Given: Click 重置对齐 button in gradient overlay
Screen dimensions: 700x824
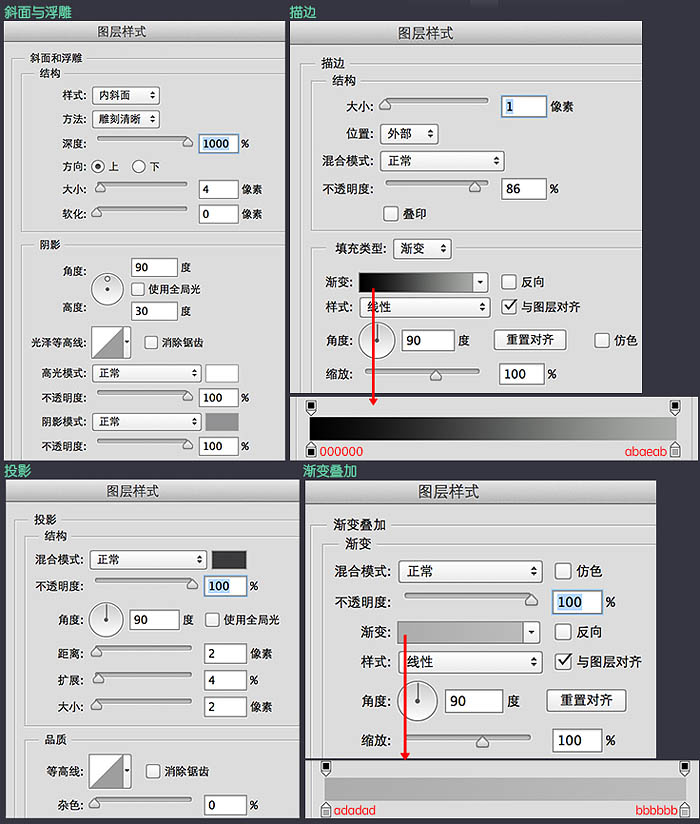Looking at the screenshot, I should [x=586, y=701].
